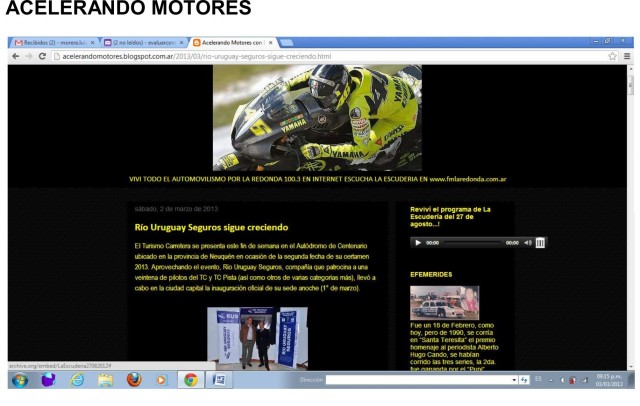
Task: Select the Acelerando Motores browser tab
Action: click(232, 43)
